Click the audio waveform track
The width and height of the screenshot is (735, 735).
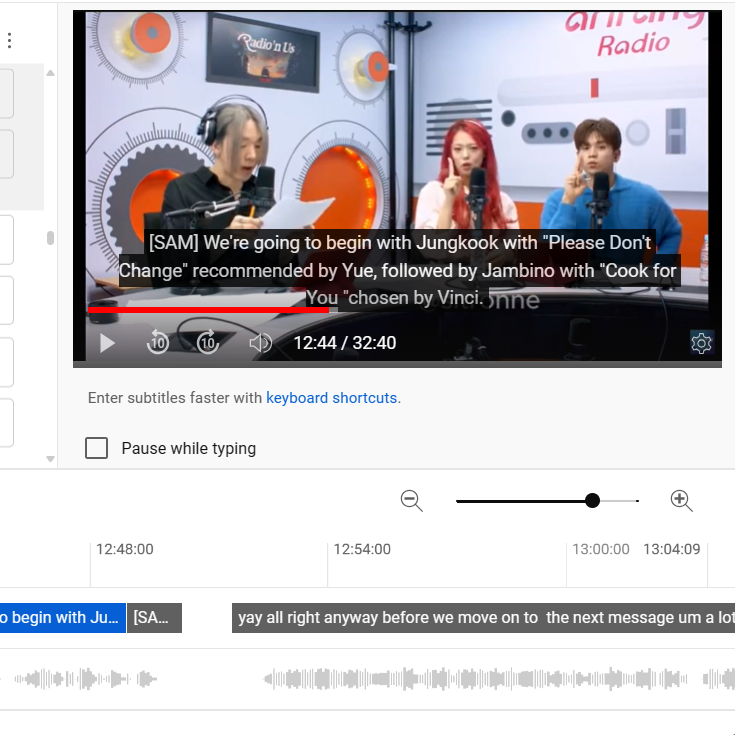[368, 679]
